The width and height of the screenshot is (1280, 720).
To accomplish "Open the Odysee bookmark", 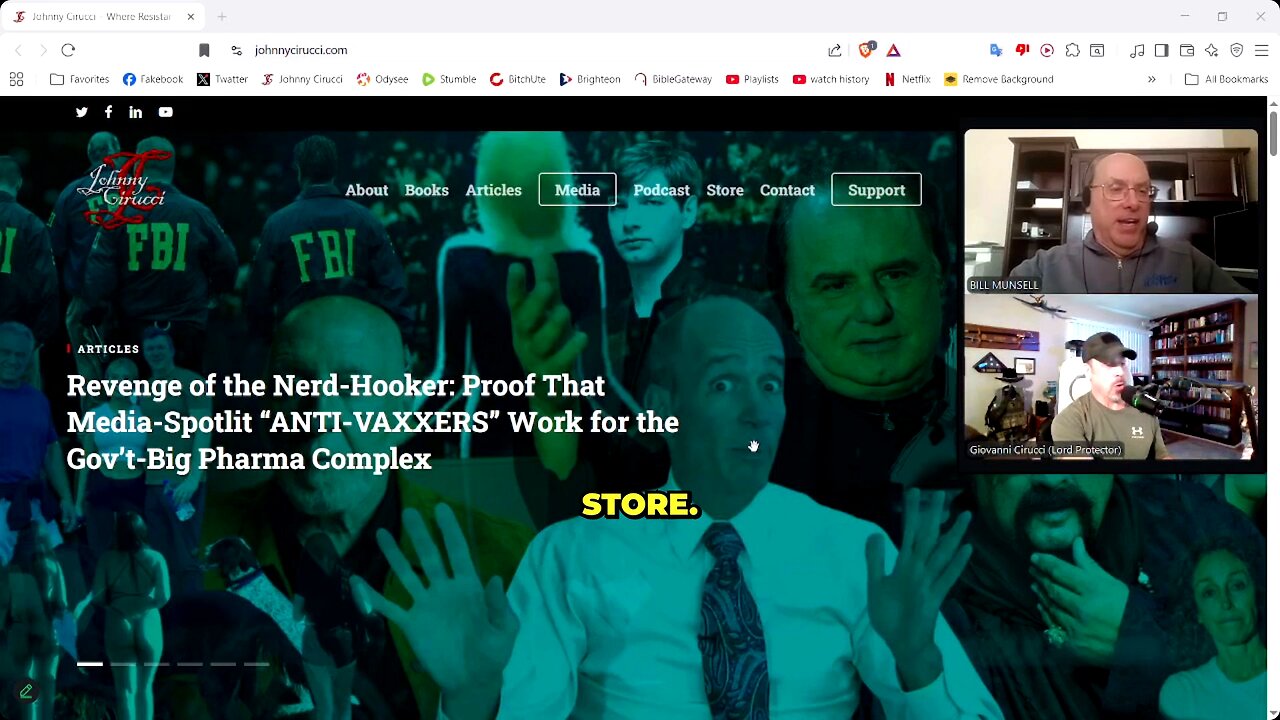I will click(382, 79).
